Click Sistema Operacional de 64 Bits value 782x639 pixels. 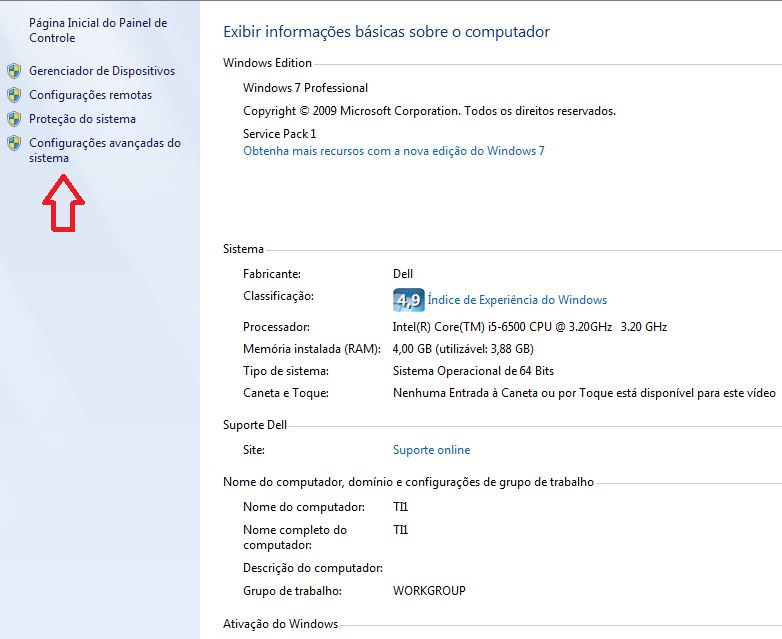473,371
